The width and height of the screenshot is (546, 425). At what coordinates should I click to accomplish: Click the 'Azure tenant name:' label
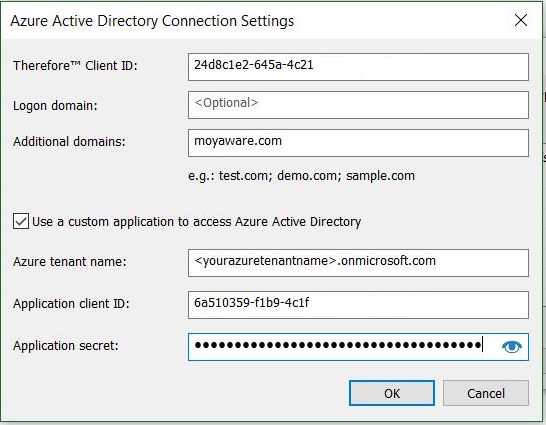pos(70,261)
